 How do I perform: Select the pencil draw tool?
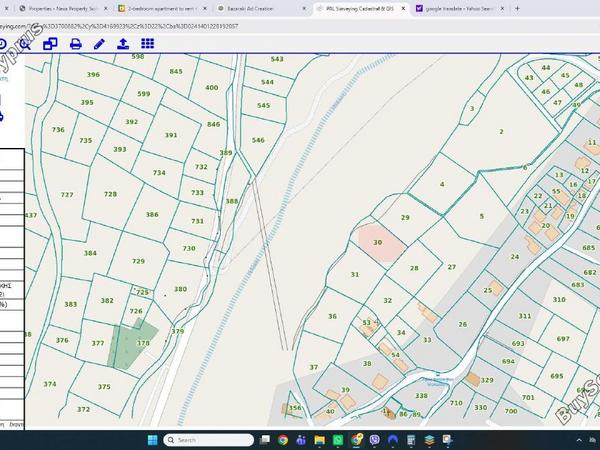pos(99,44)
